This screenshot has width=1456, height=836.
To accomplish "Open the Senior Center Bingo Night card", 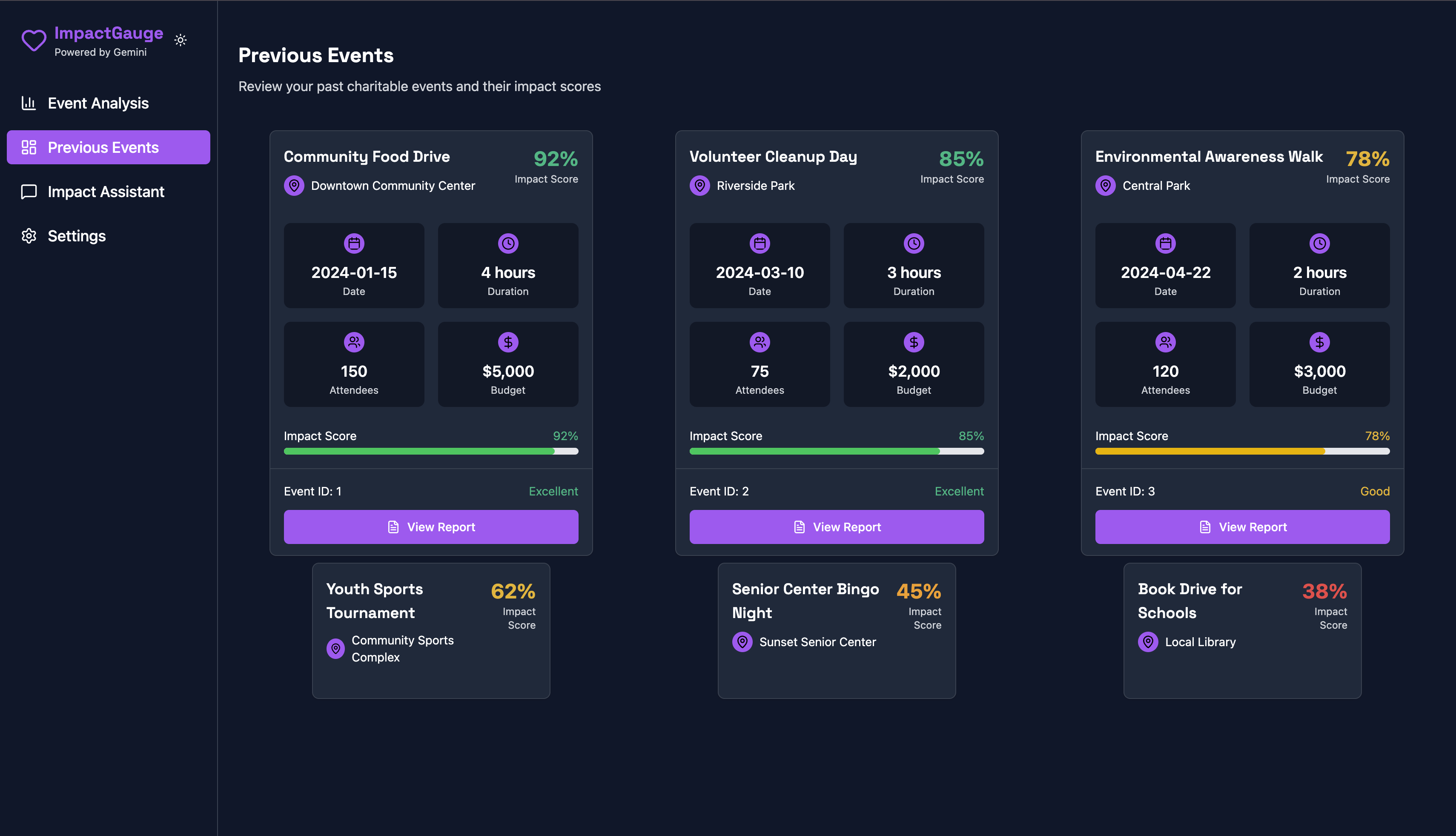I will [837, 630].
